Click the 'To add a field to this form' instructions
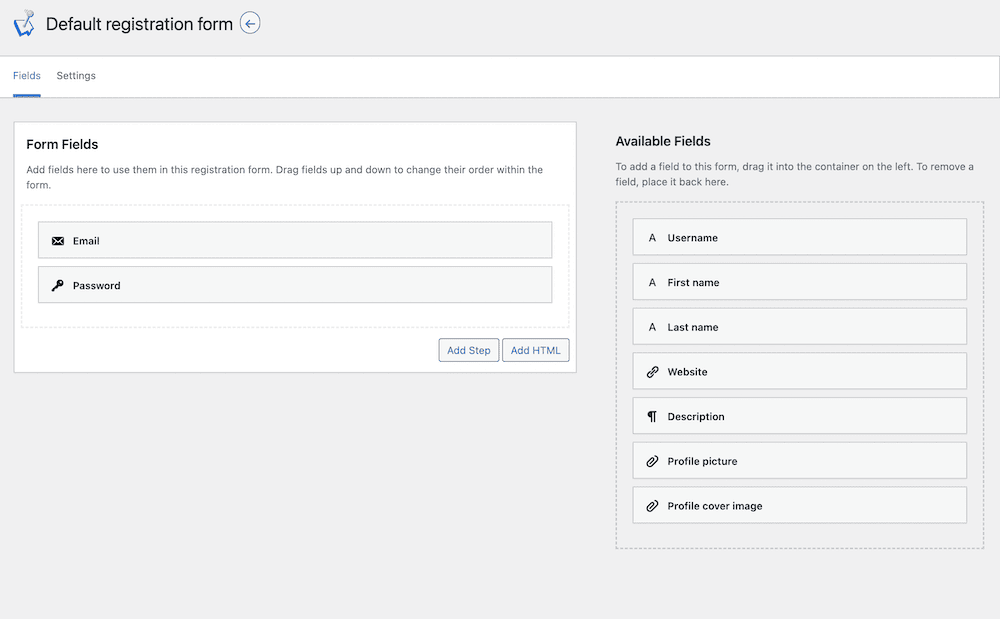 (x=795, y=174)
